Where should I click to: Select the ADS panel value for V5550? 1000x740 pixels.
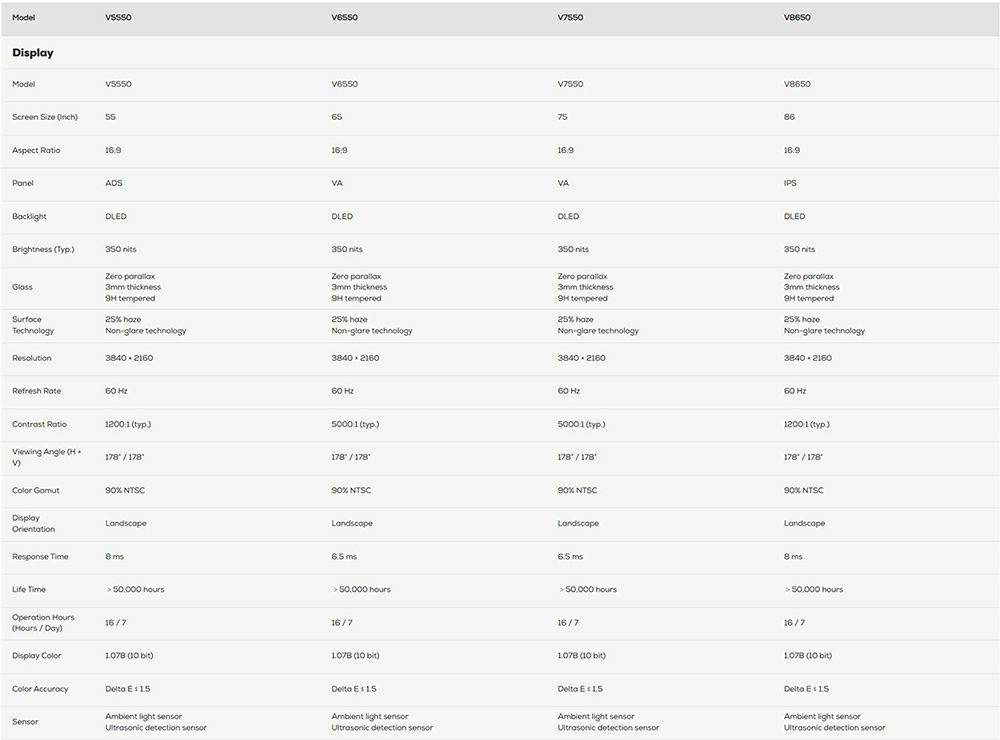[114, 183]
